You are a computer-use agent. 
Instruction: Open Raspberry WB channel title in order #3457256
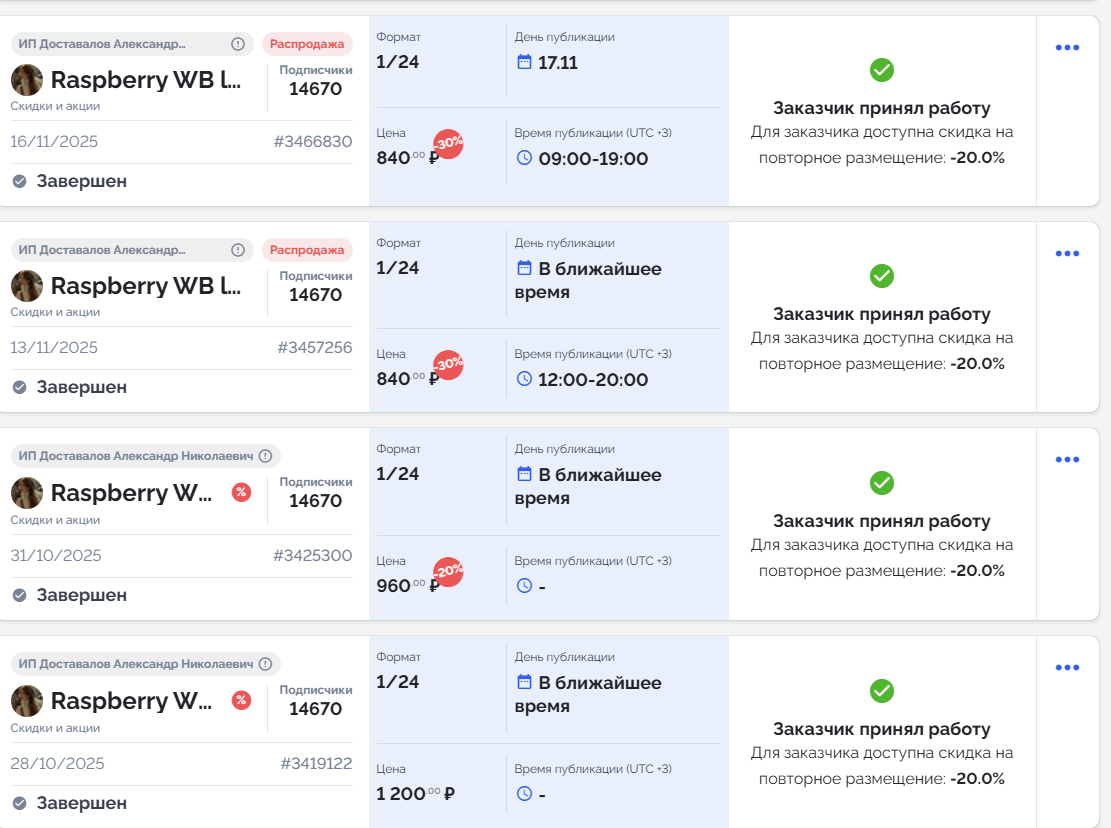tap(146, 286)
